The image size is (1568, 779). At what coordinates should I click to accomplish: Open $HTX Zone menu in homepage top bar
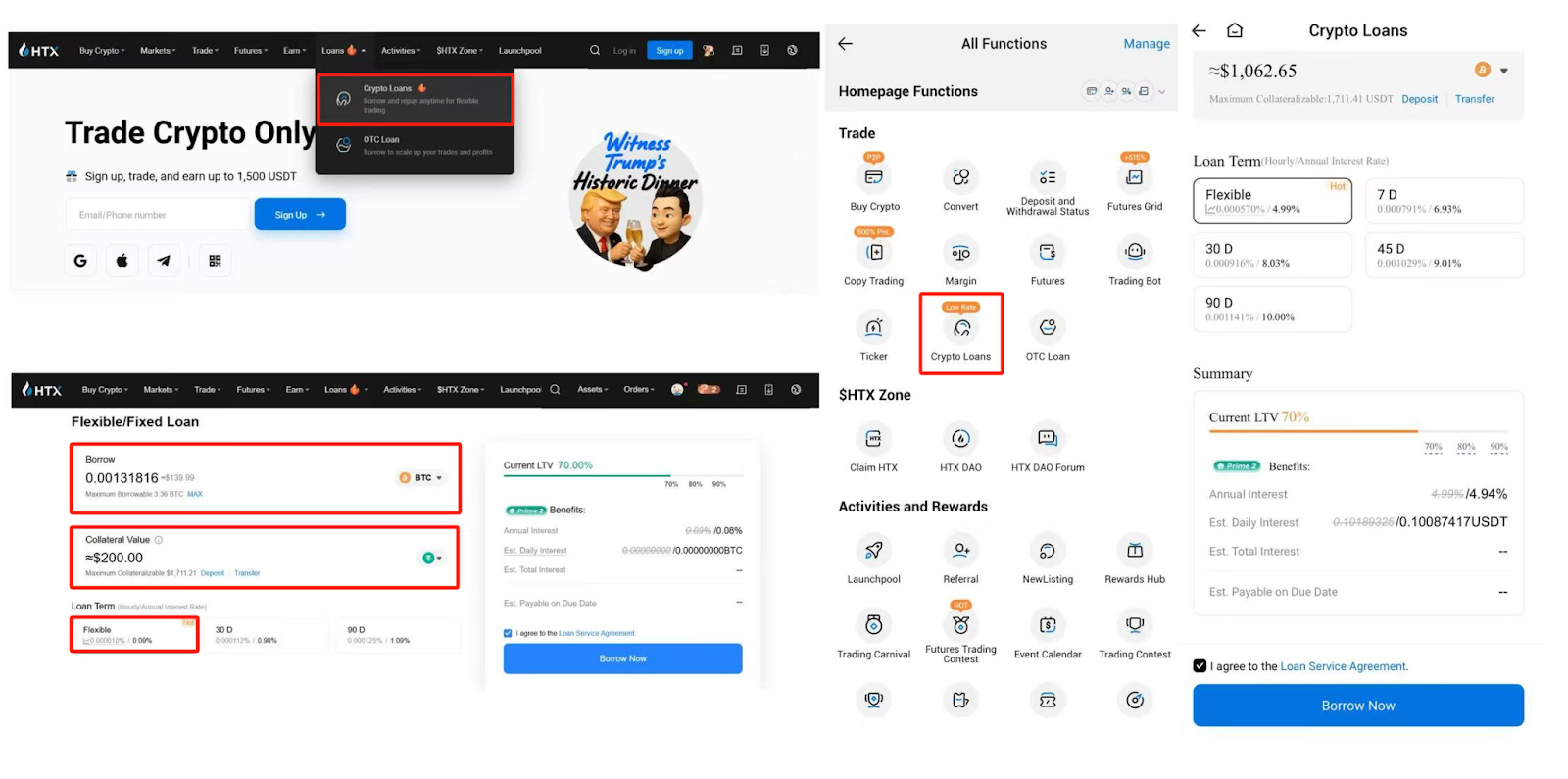coord(460,50)
